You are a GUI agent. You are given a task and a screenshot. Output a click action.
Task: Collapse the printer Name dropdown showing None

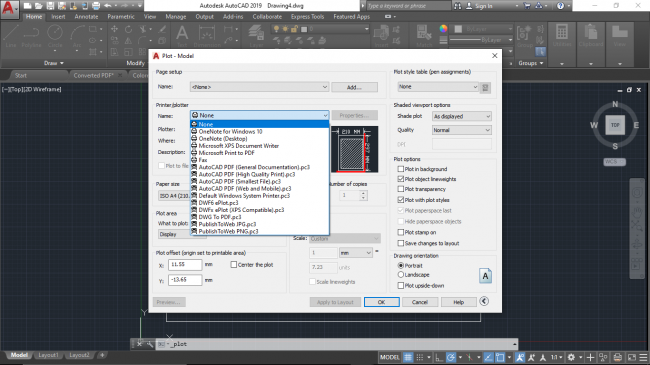click(x=260, y=115)
